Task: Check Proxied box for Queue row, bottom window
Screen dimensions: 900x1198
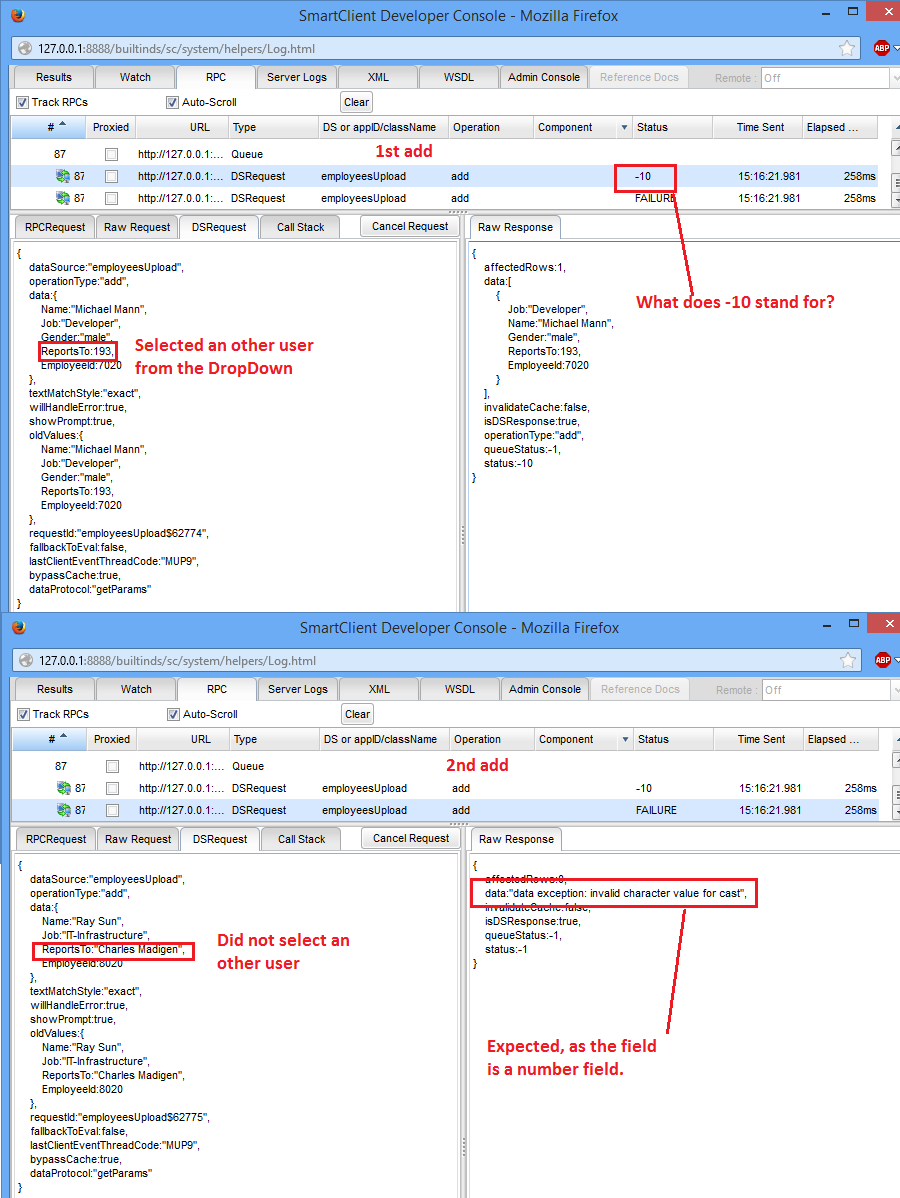Action: pyautogui.click(x=112, y=766)
